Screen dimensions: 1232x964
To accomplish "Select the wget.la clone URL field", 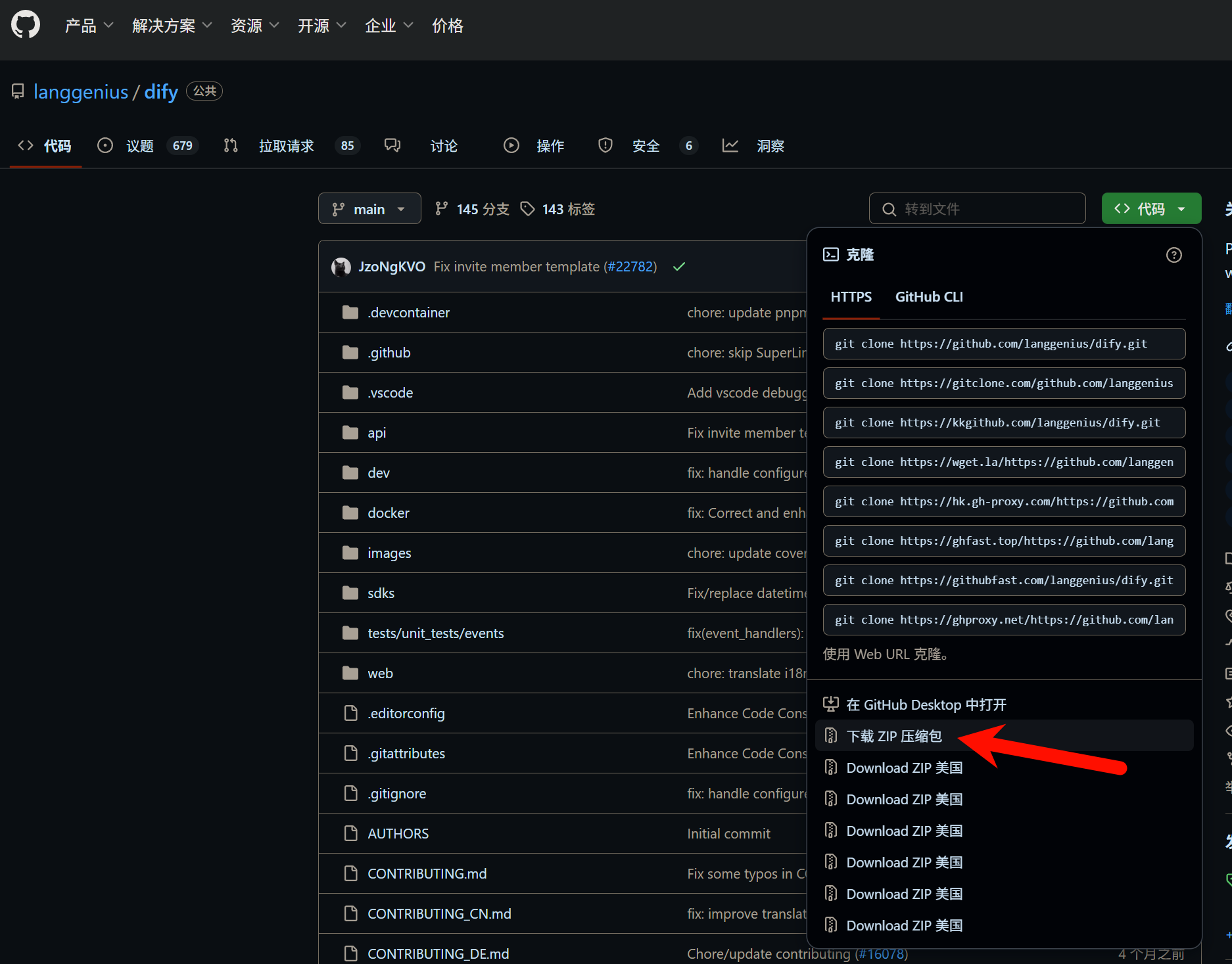I will pos(1004,462).
